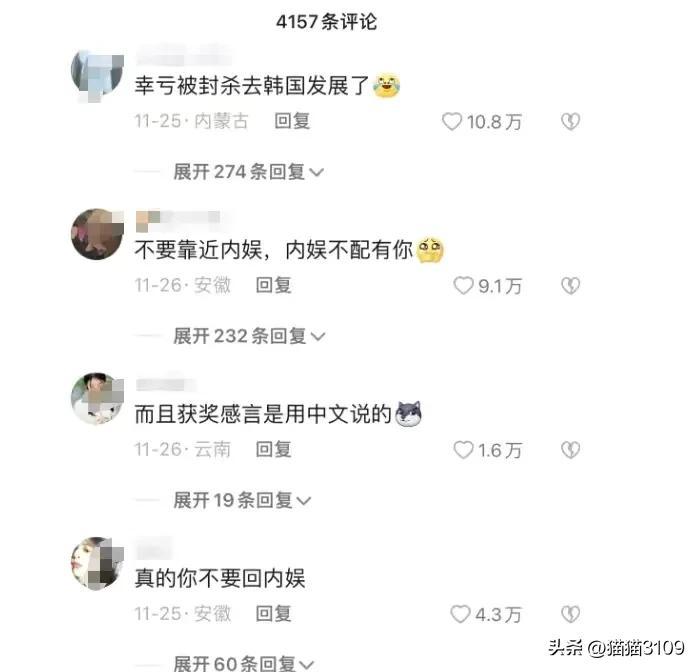Tap the heart on the 4.3万 comment
The width and height of the screenshot is (700, 672).
[x=460, y=614]
